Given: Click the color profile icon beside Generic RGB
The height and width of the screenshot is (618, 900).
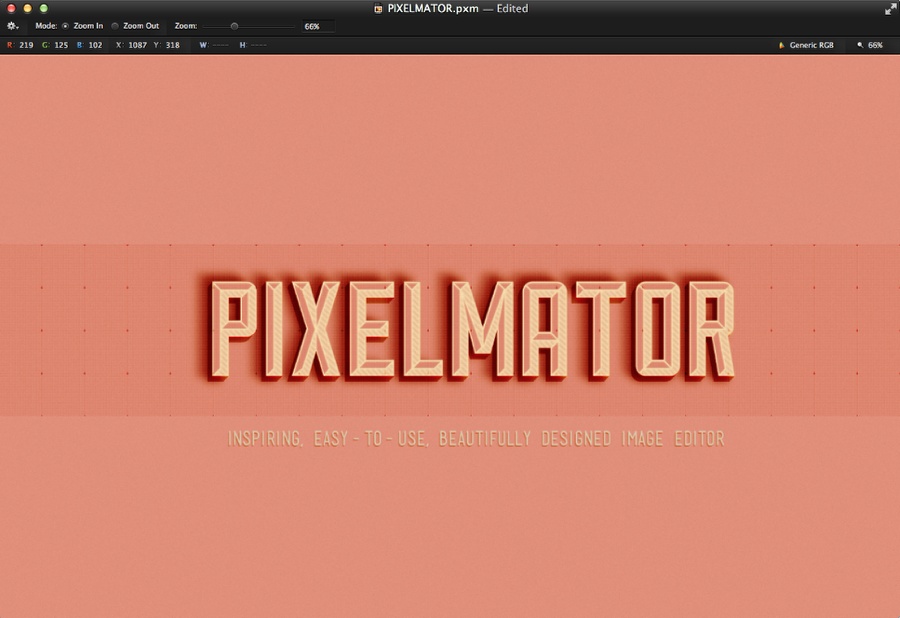Looking at the screenshot, I should (781, 45).
